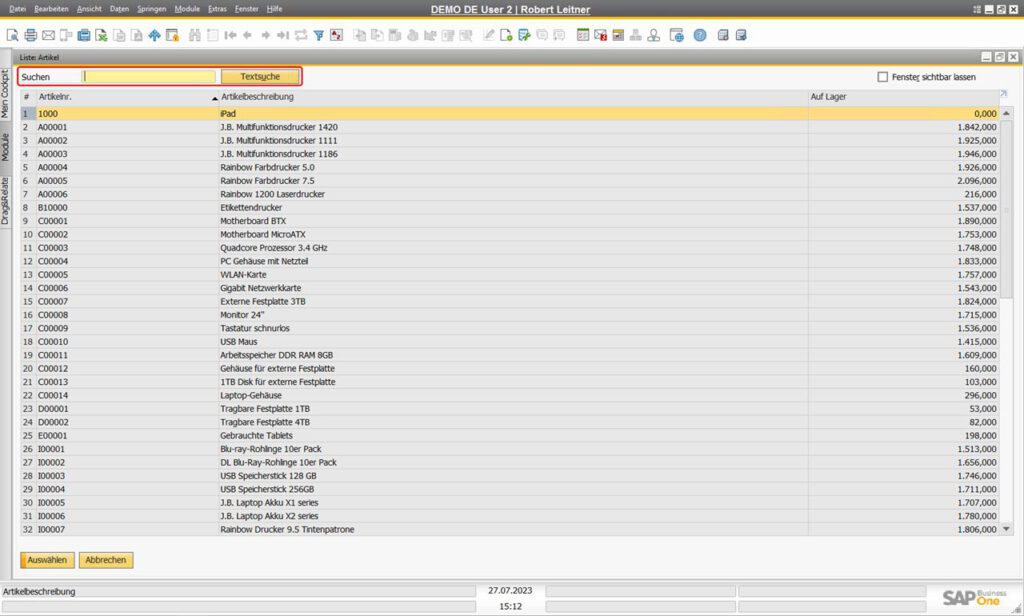
Task: Click the Abbrechen button
Action: (106, 560)
